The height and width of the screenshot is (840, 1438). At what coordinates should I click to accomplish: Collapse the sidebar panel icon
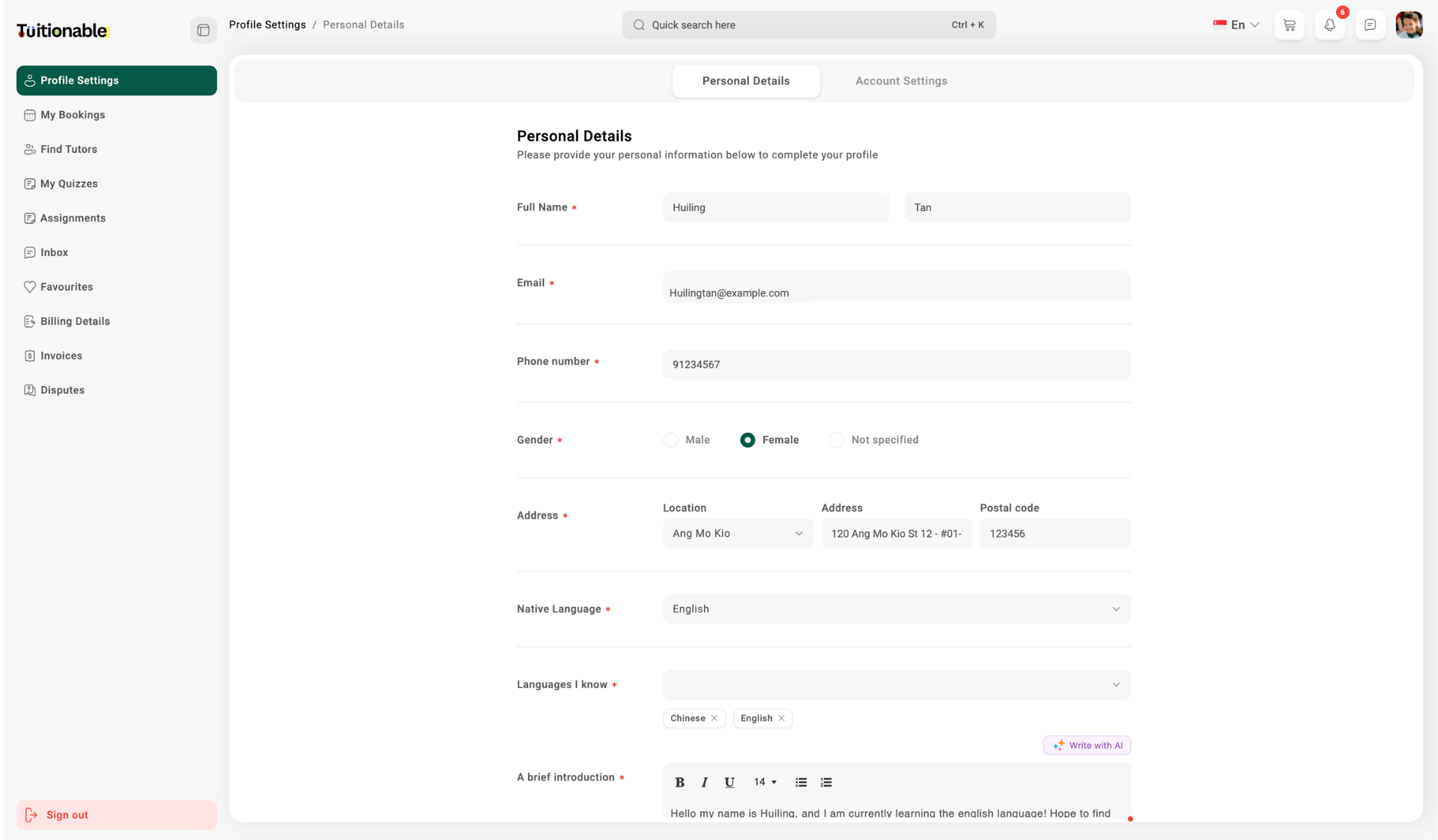pyautogui.click(x=203, y=30)
